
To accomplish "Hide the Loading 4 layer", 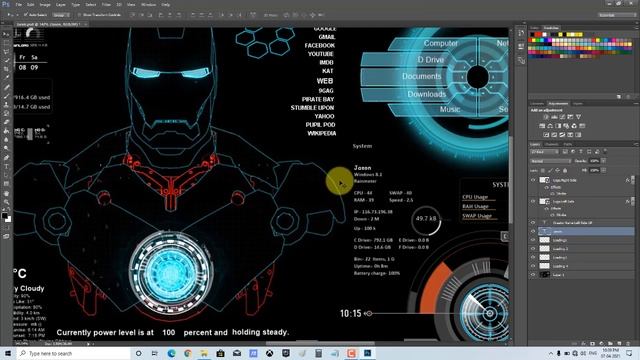I will coord(533,266).
